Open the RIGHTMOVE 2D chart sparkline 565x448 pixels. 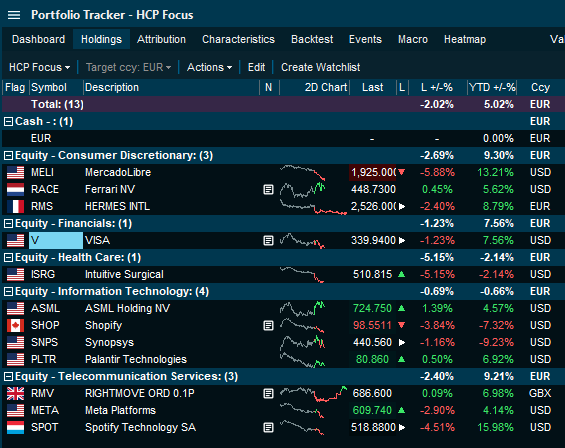[x=313, y=393]
